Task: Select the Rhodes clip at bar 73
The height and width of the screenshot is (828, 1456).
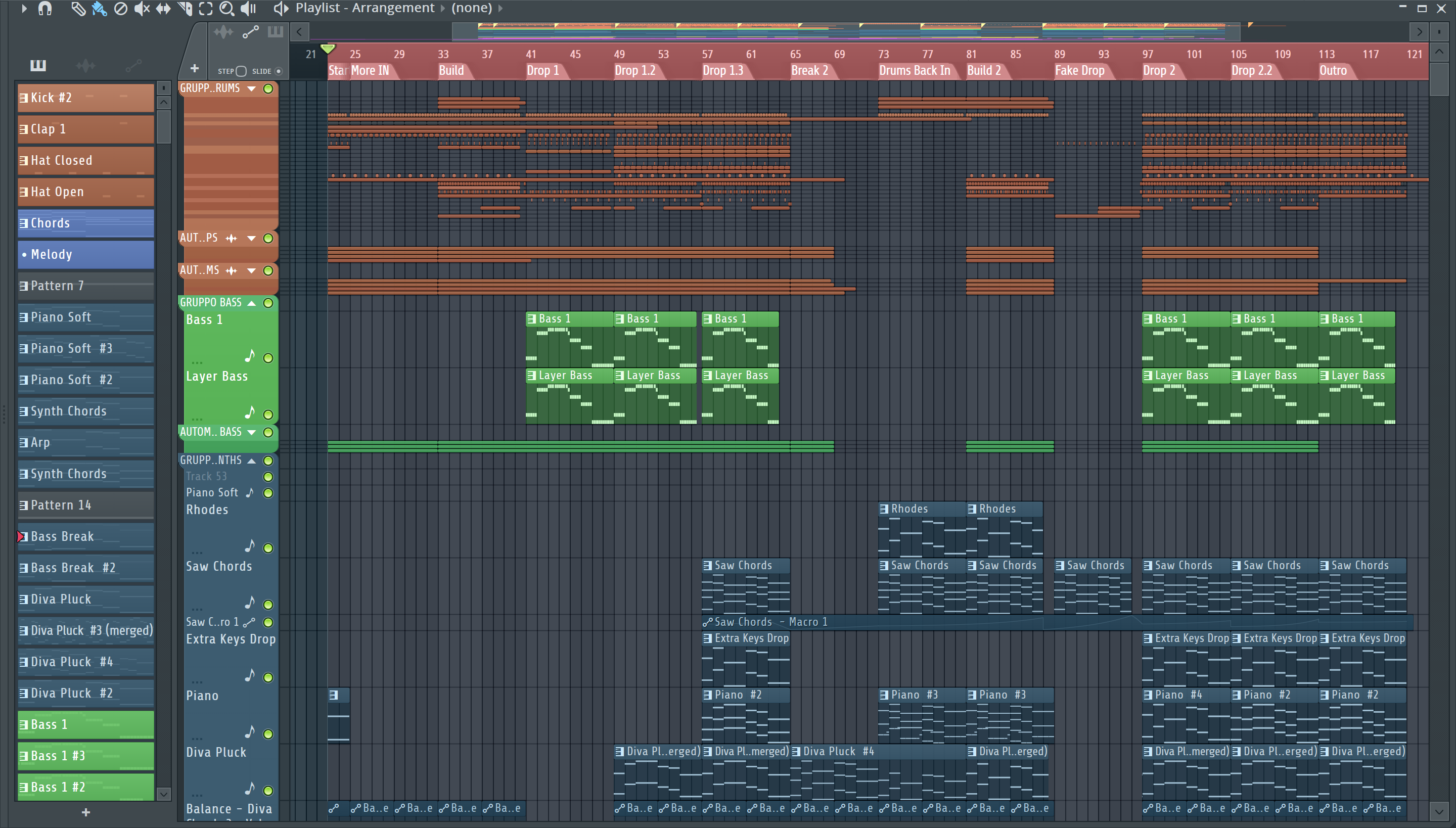Action: (x=922, y=528)
